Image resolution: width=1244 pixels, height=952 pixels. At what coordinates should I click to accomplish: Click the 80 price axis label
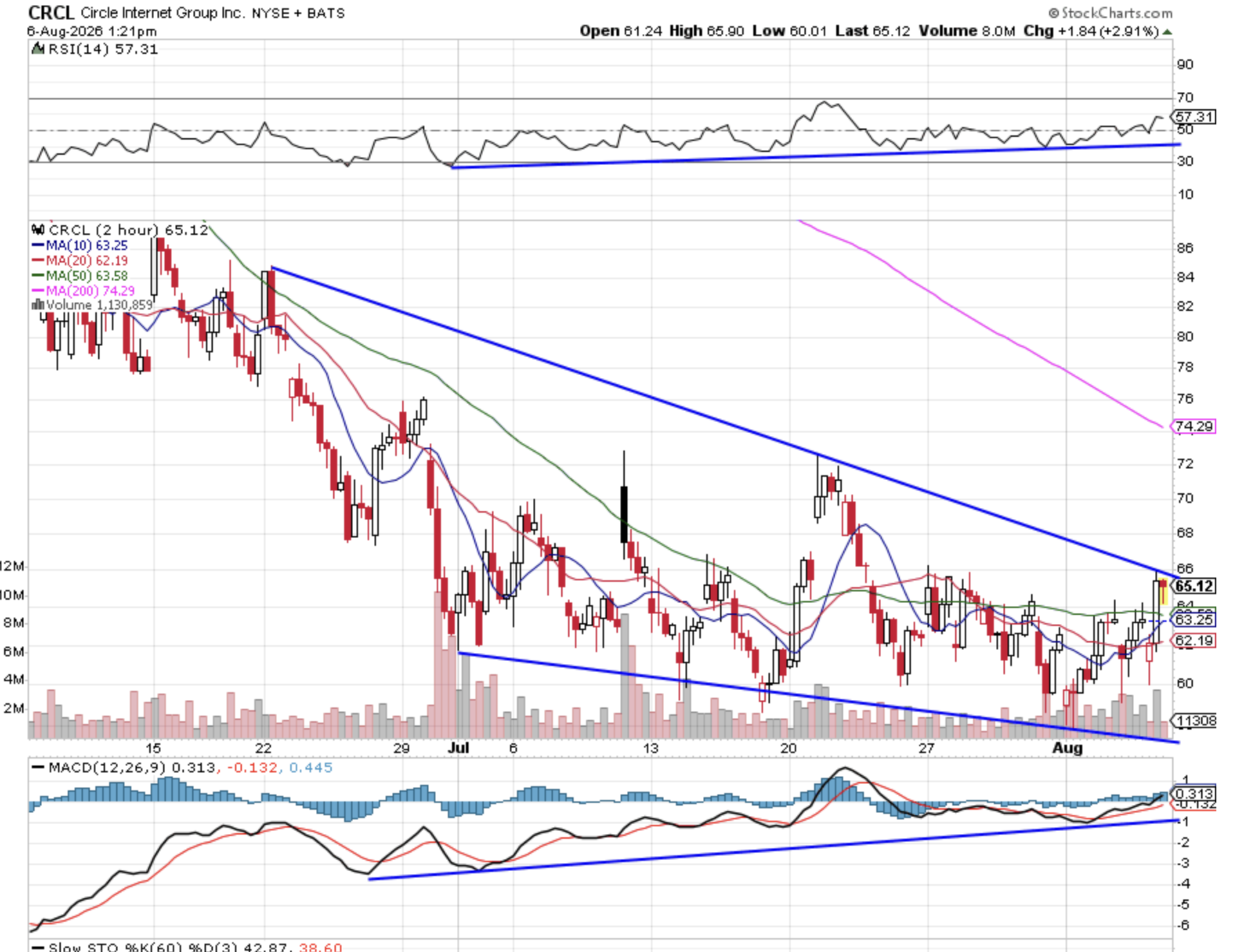1185,336
